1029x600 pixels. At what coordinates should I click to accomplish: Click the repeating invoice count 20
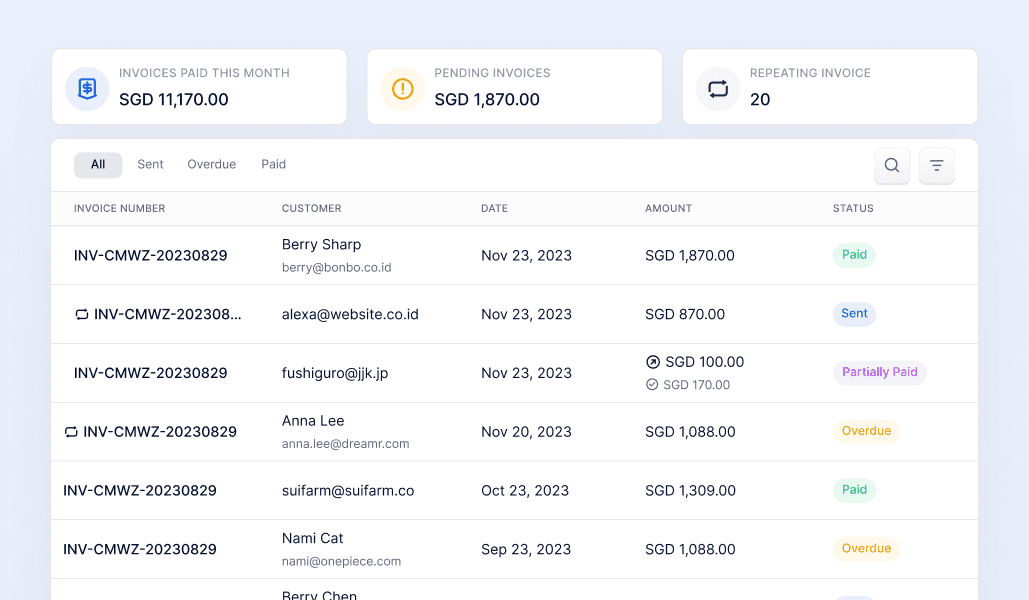760,100
